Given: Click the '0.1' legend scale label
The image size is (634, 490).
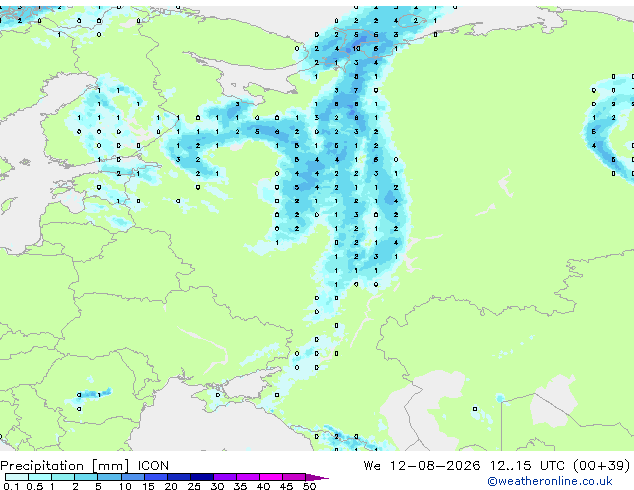Looking at the screenshot, I should click(x=11, y=486).
